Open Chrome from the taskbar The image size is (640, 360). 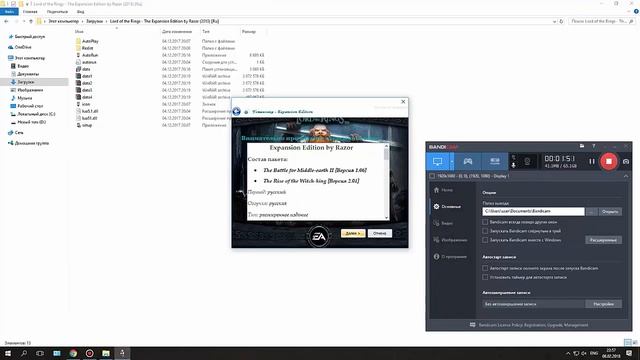(73, 353)
